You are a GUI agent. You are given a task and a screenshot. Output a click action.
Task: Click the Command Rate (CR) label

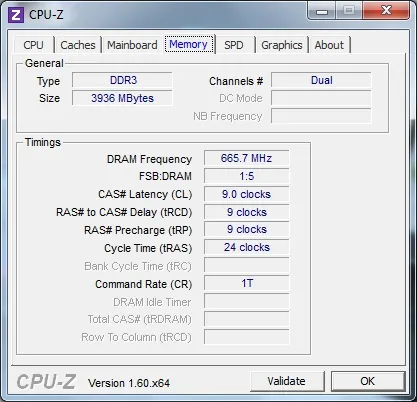(144, 284)
